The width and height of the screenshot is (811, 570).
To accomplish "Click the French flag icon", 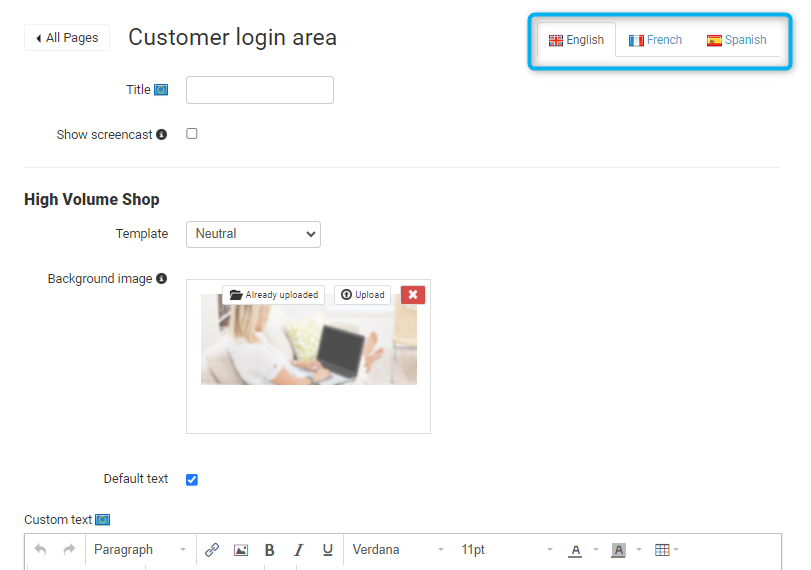I will tap(636, 40).
